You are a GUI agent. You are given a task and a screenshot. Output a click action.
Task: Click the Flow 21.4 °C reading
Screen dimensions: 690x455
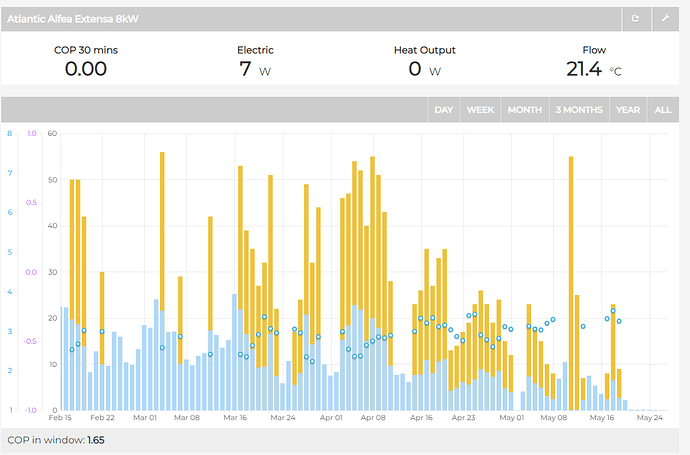[x=594, y=69]
